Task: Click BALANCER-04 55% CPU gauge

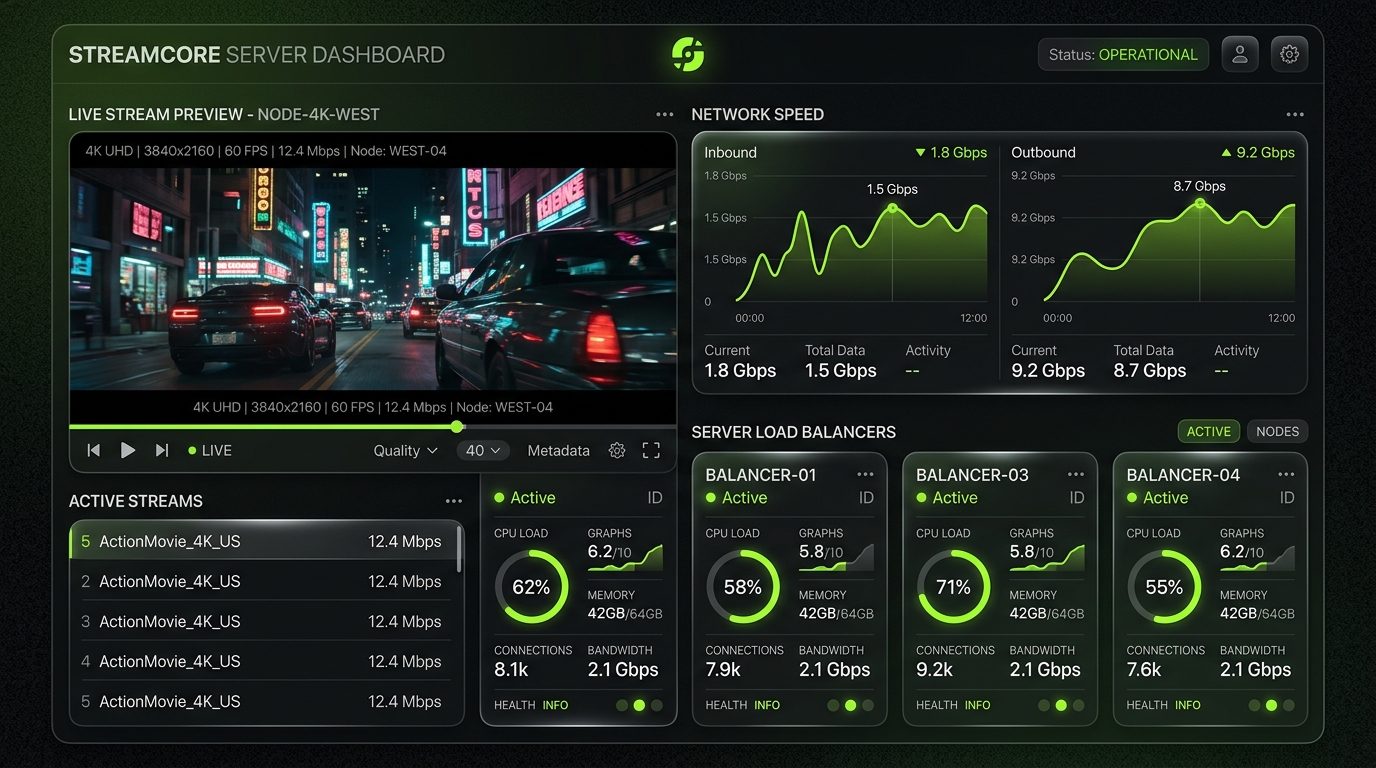Action: click(x=1164, y=587)
